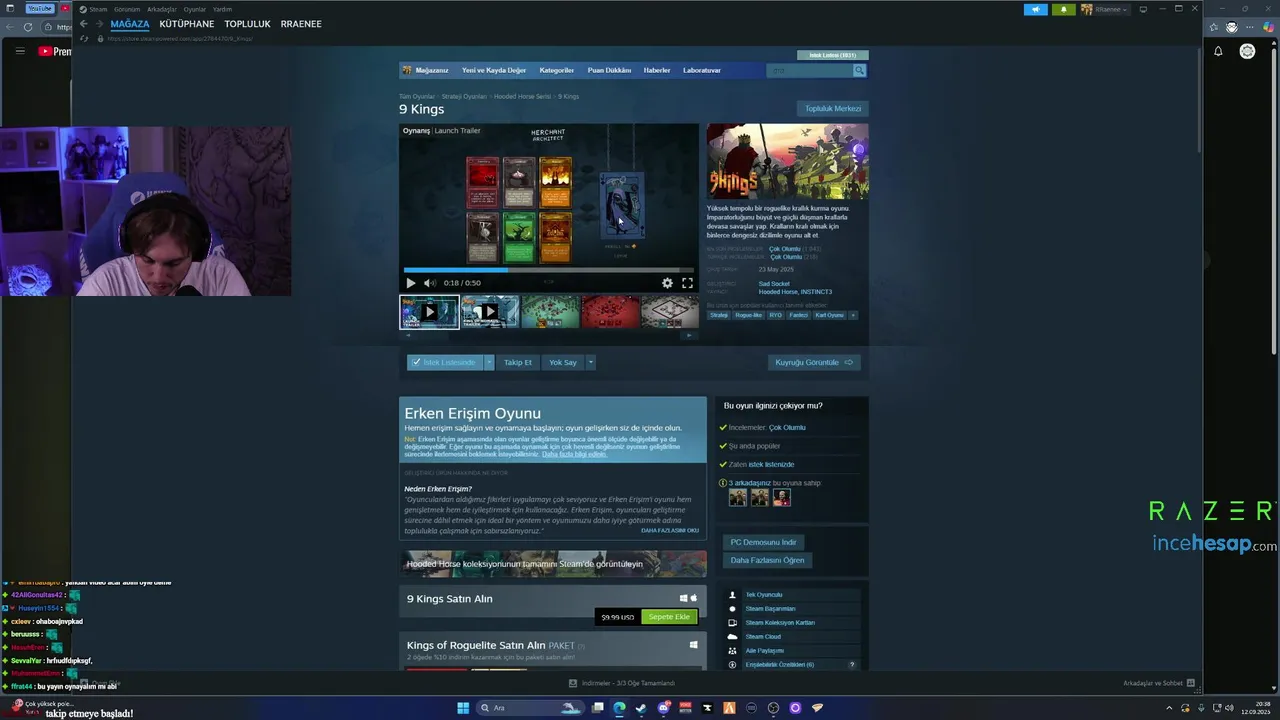Open the Strateji tag
1280x720 pixels.
719,315
